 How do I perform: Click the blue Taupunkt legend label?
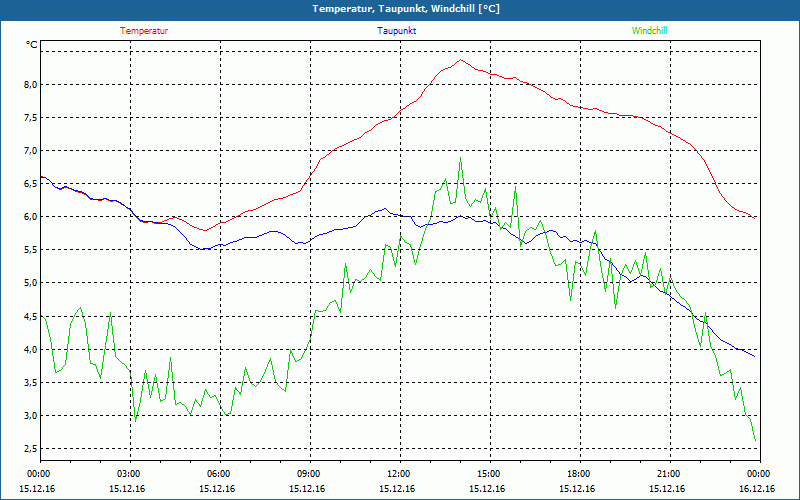[397, 31]
